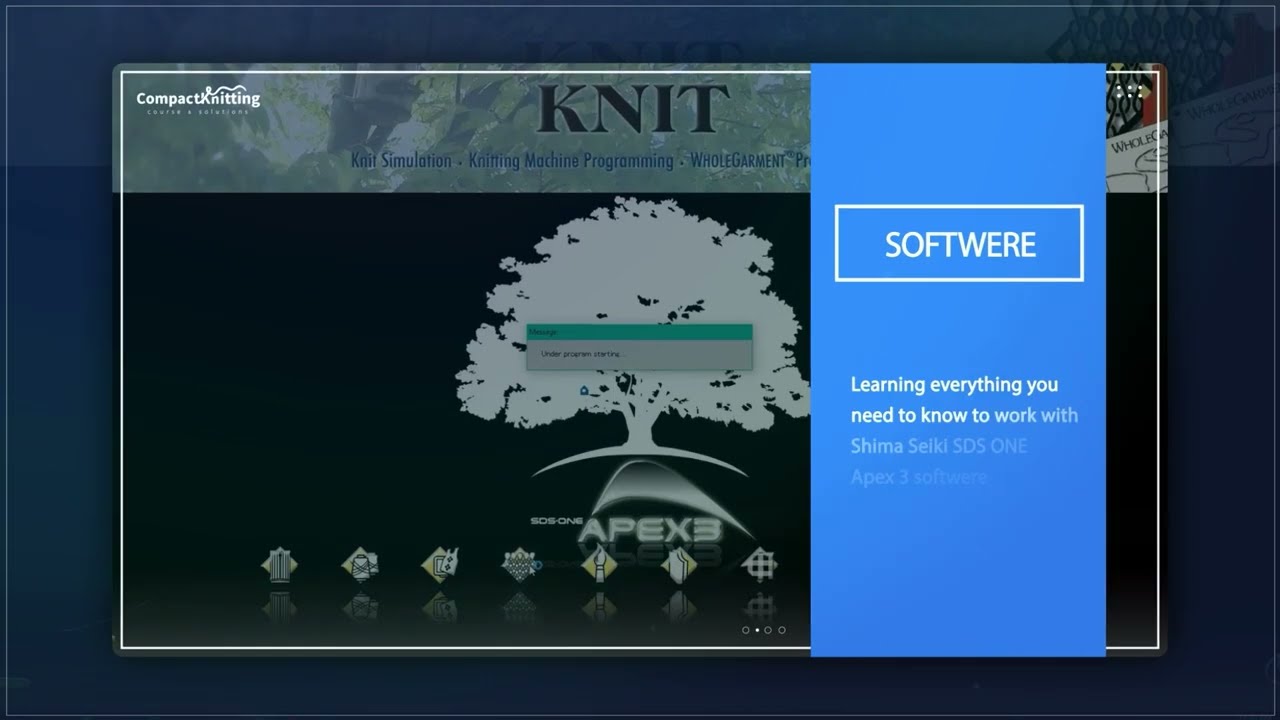This screenshot has height=720, width=1280.
Task: Open the paintbrush design module icon
Action: (599, 563)
